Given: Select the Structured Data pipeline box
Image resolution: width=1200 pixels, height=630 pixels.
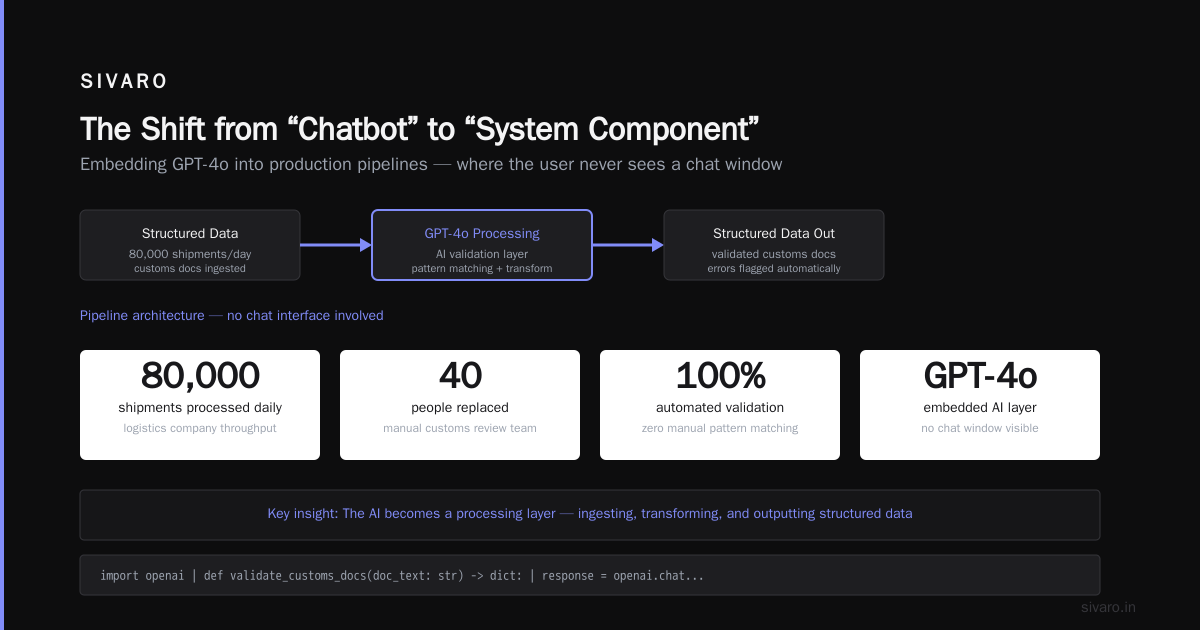Looking at the screenshot, I should coord(190,245).
